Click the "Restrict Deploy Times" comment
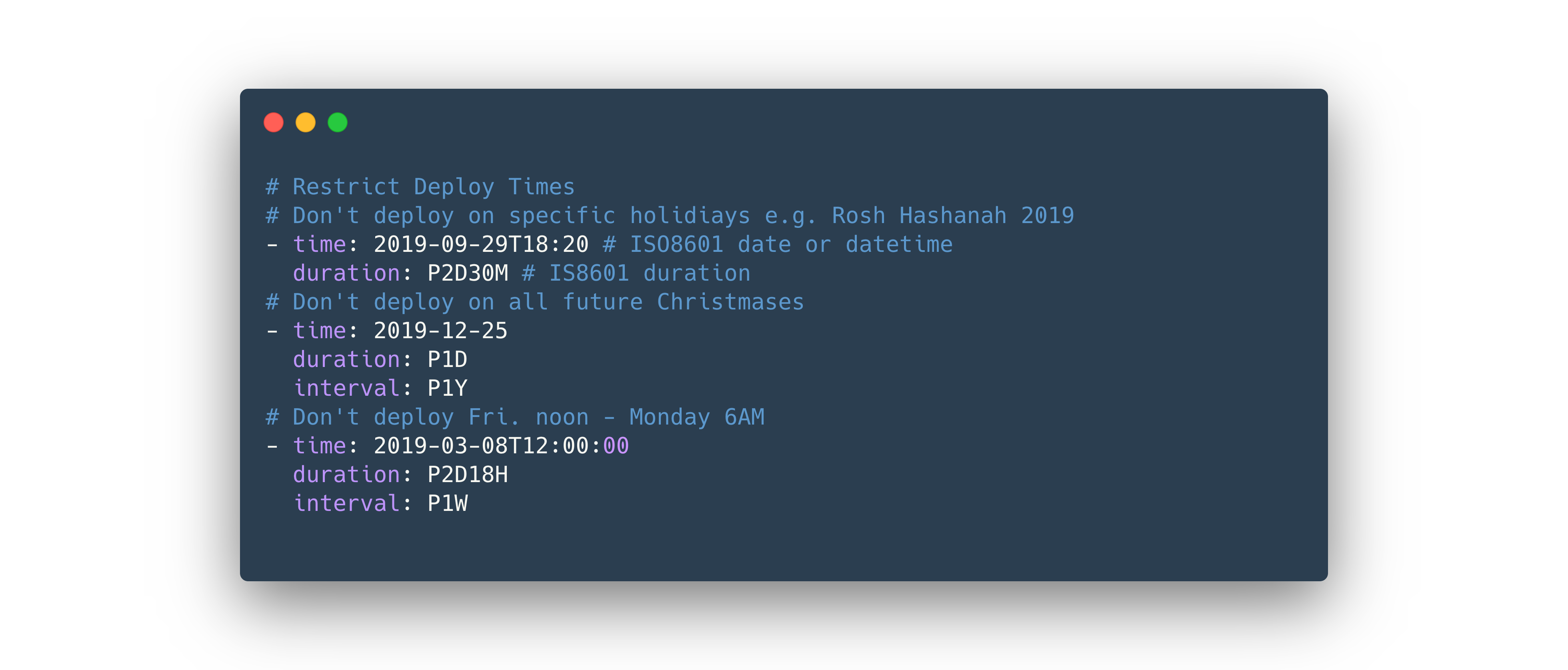The width and height of the screenshot is (1568, 670). [420, 187]
